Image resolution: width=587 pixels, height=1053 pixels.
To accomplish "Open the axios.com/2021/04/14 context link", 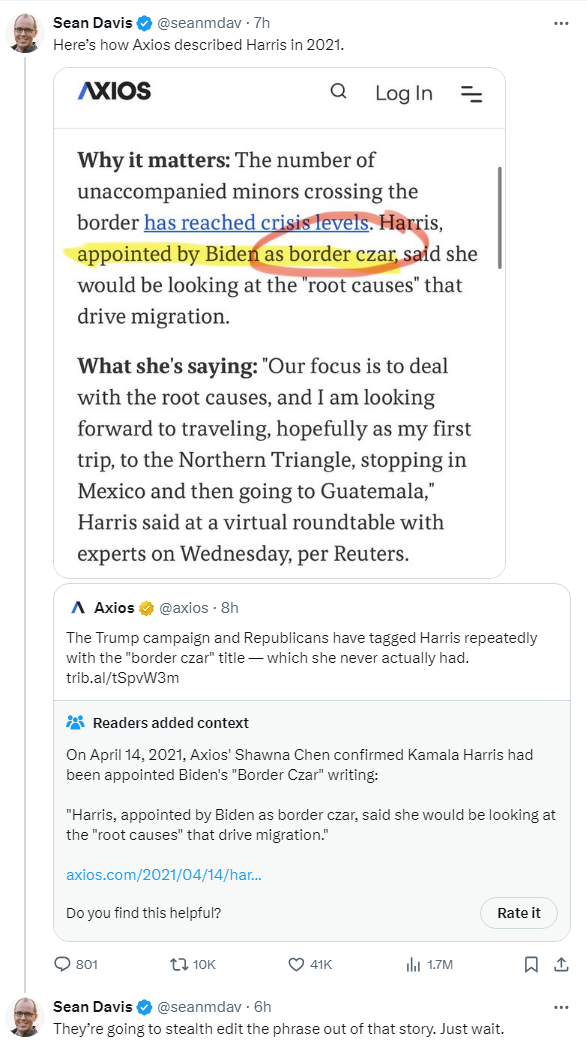I will [164, 875].
